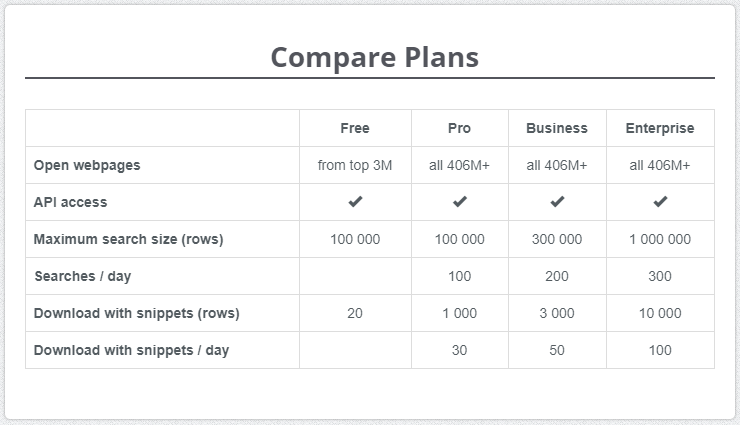The height and width of the screenshot is (425, 740).
Task: Click the 200 searches per day cell
Action: click(x=557, y=276)
